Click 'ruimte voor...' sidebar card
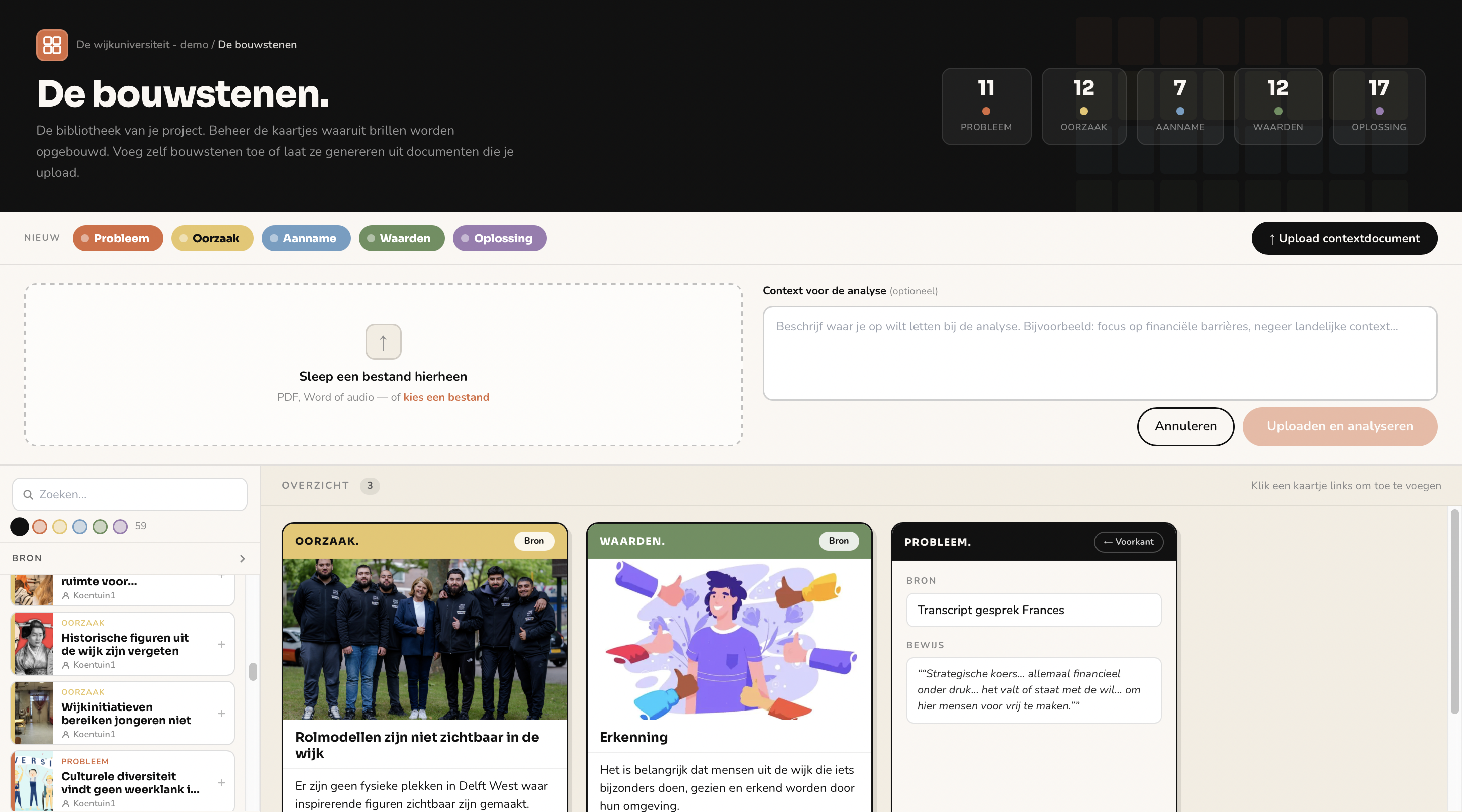1462x812 pixels. click(x=123, y=590)
